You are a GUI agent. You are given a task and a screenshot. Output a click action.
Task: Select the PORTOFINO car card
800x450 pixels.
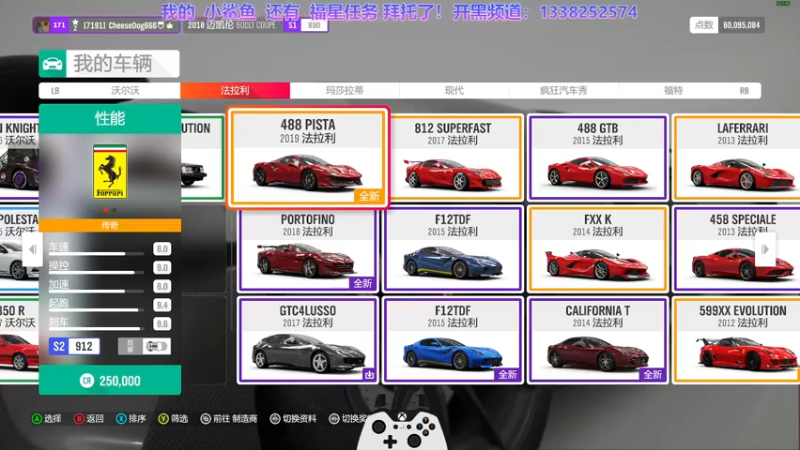[308, 249]
